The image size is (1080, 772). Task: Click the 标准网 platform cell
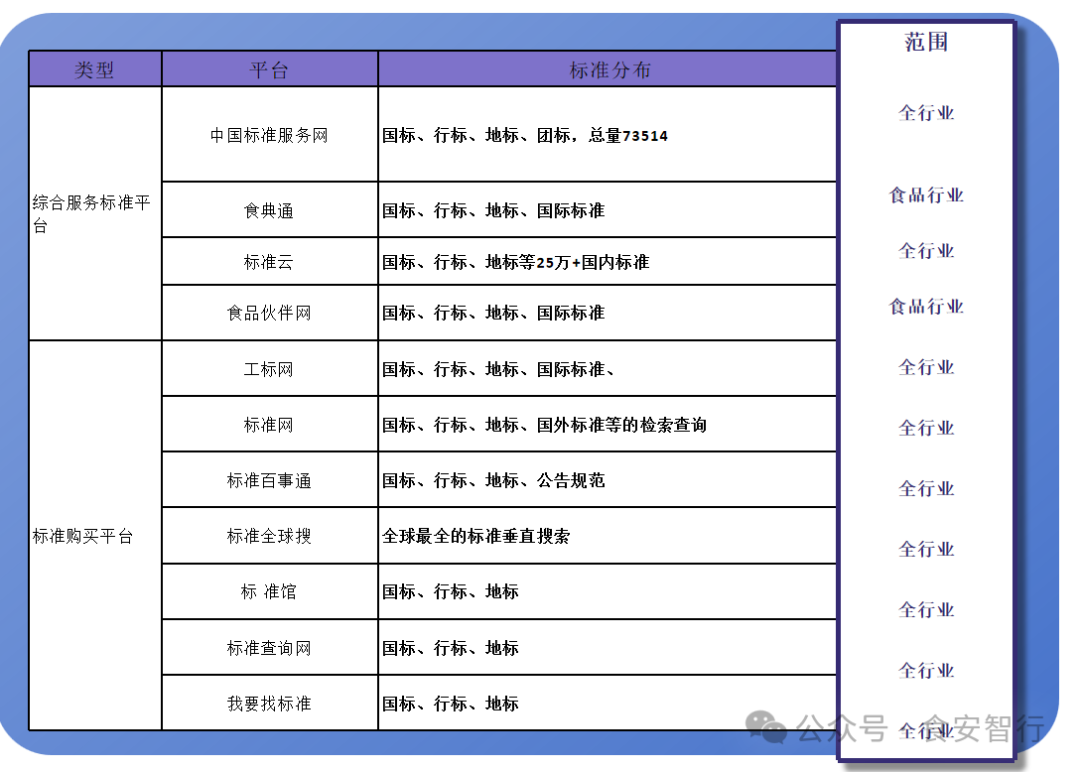[269, 425]
